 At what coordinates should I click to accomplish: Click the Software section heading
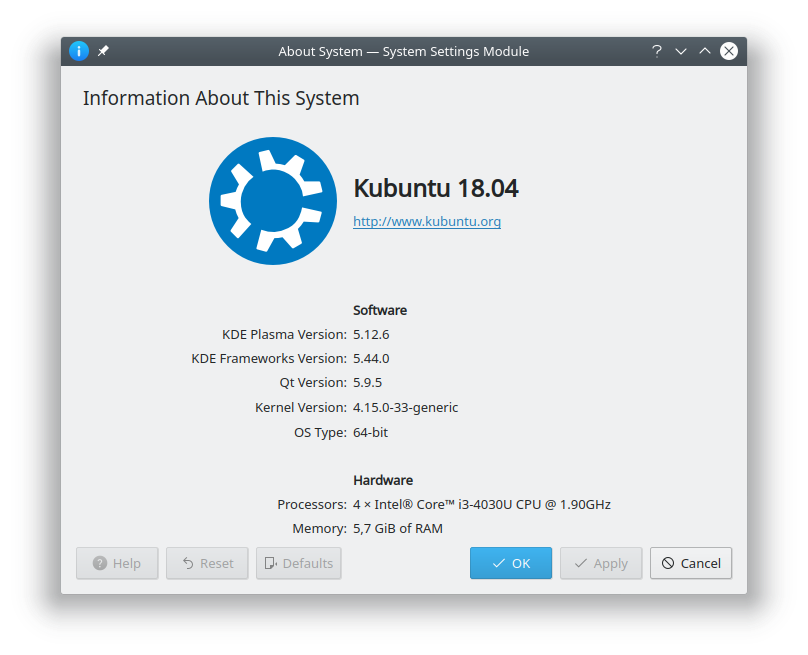380,310
